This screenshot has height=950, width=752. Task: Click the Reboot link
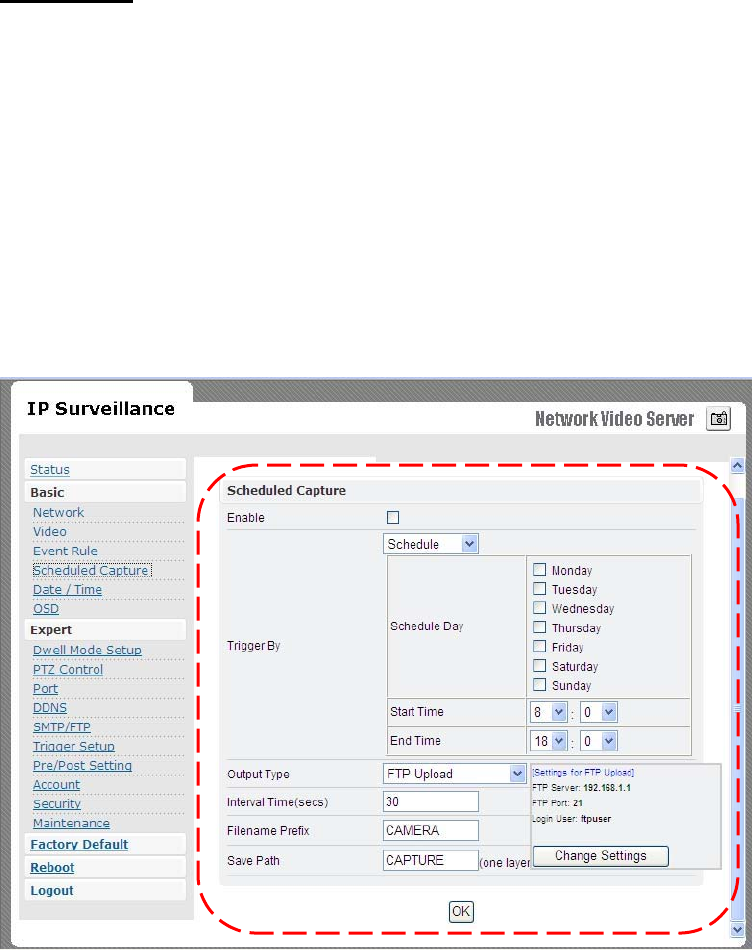coord(52,868)
